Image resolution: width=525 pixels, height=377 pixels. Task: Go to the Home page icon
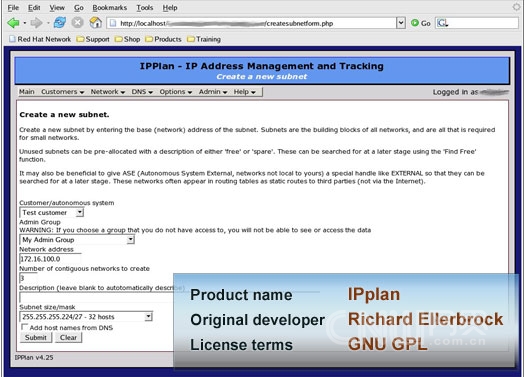[95, 23]
